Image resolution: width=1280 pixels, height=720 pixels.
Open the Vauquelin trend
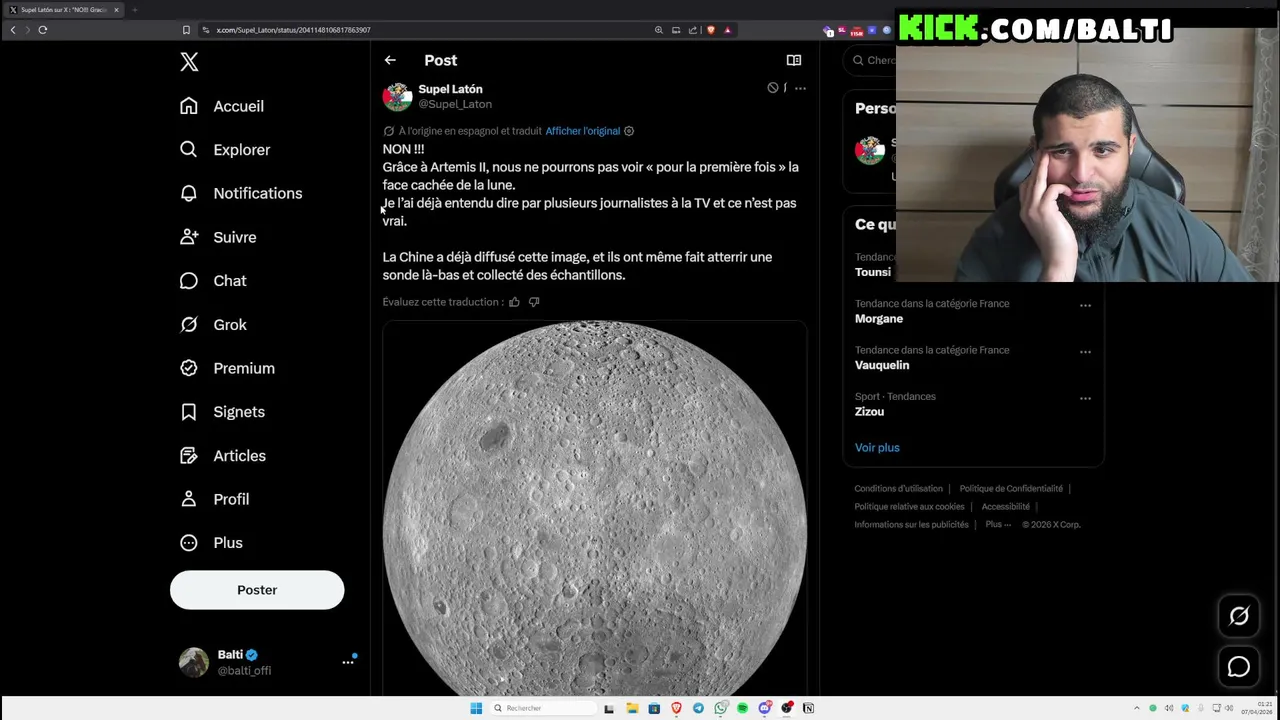point(882,365)
